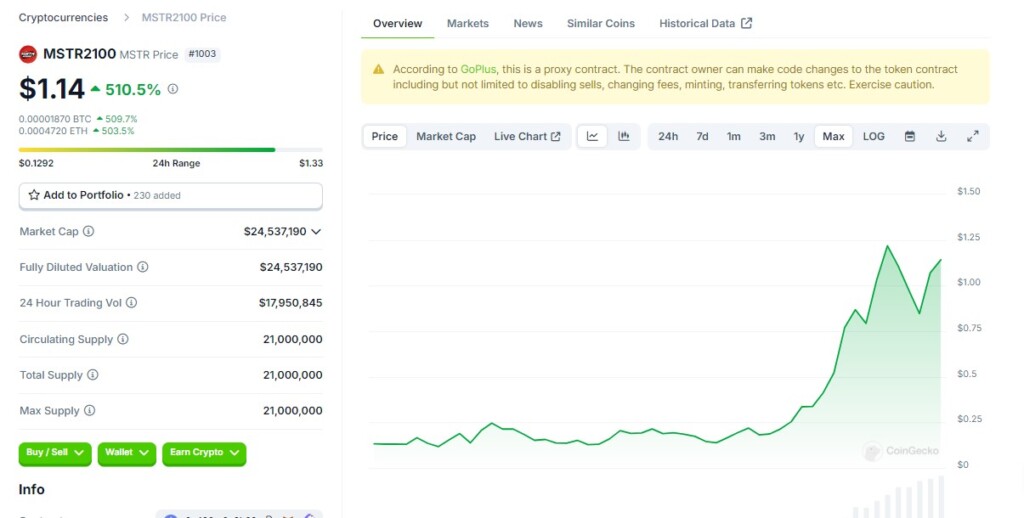This screenshot has height=518, width=1024.
Task: Open the Overview tab
Action: (x=397, y=24)
